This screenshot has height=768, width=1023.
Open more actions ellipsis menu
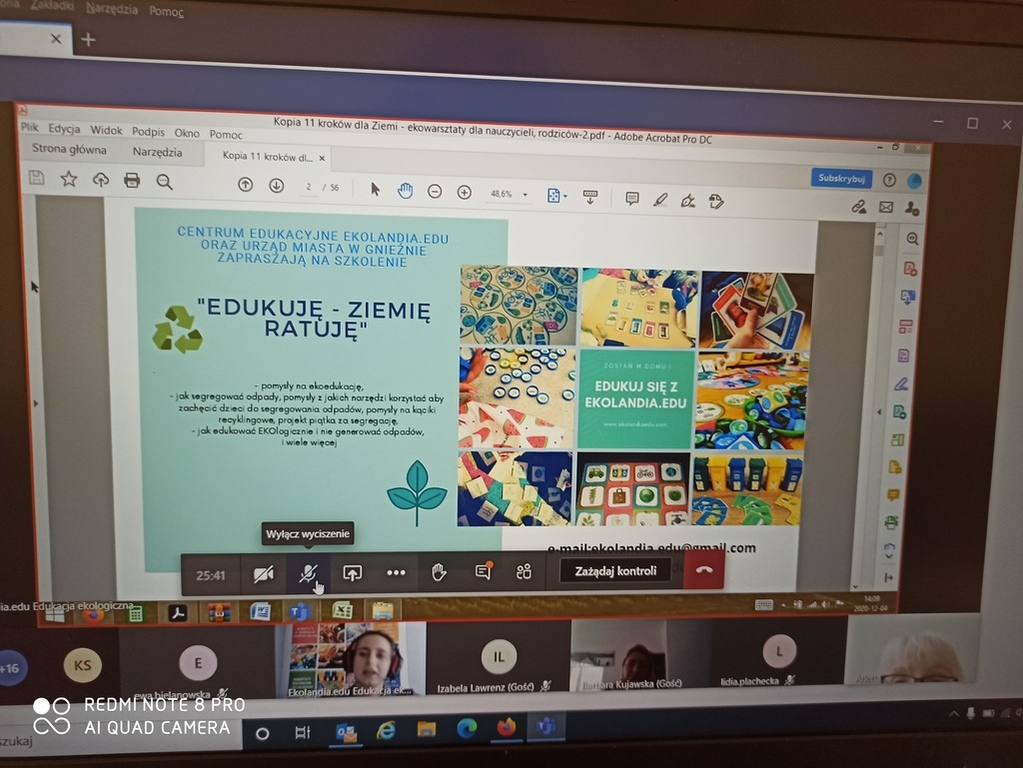(x=396, y=573)
